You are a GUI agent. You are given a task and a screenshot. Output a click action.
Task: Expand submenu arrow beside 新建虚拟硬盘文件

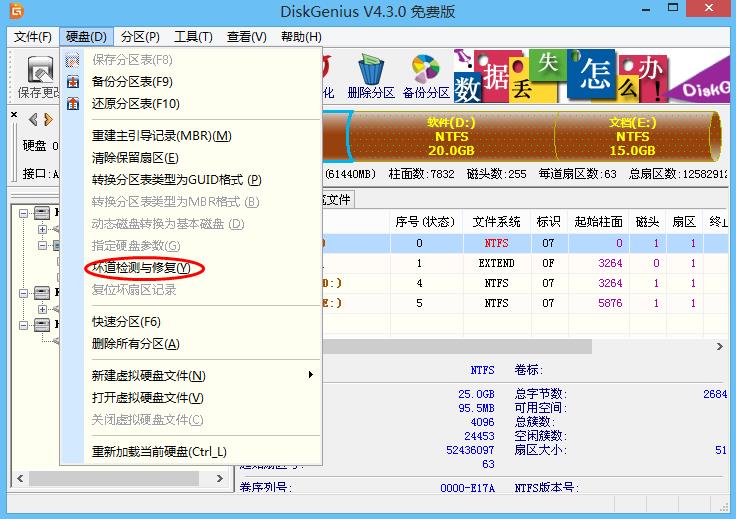click(x=310, y=374)
